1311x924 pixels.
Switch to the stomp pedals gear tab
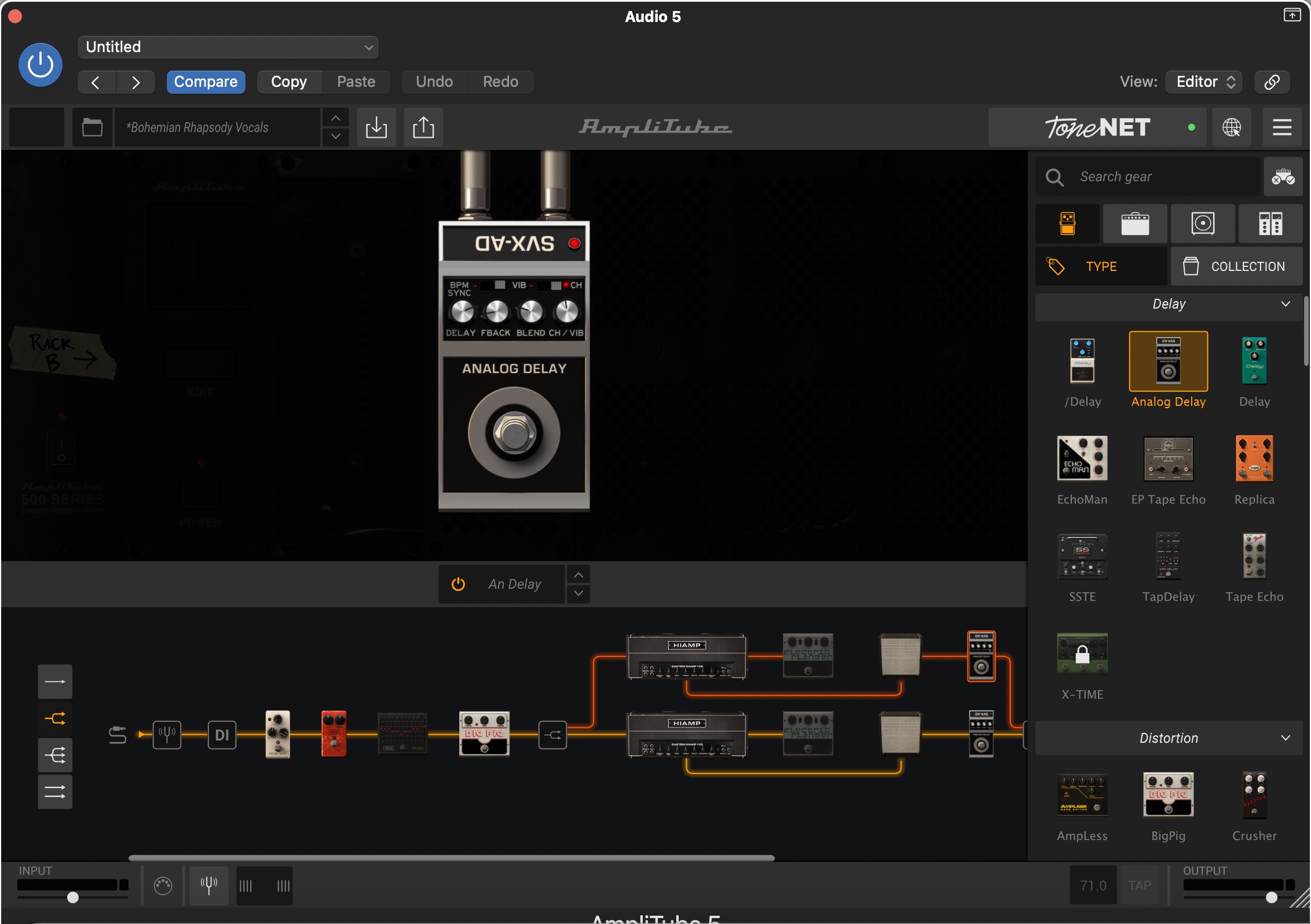tap(1067, 223)
